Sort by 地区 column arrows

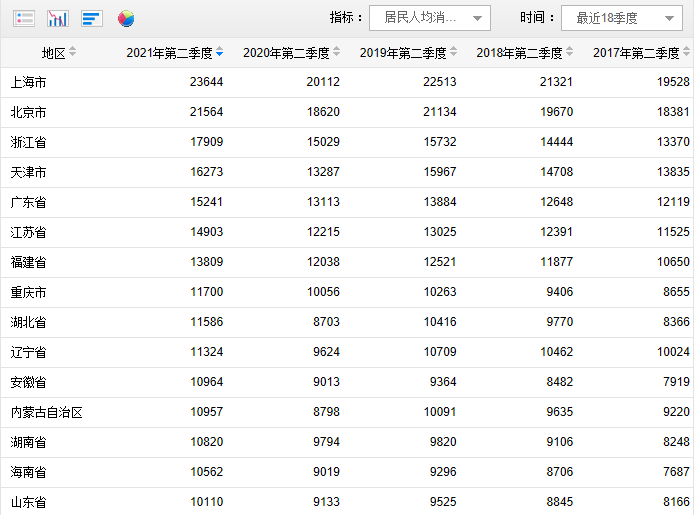[73, 52]
